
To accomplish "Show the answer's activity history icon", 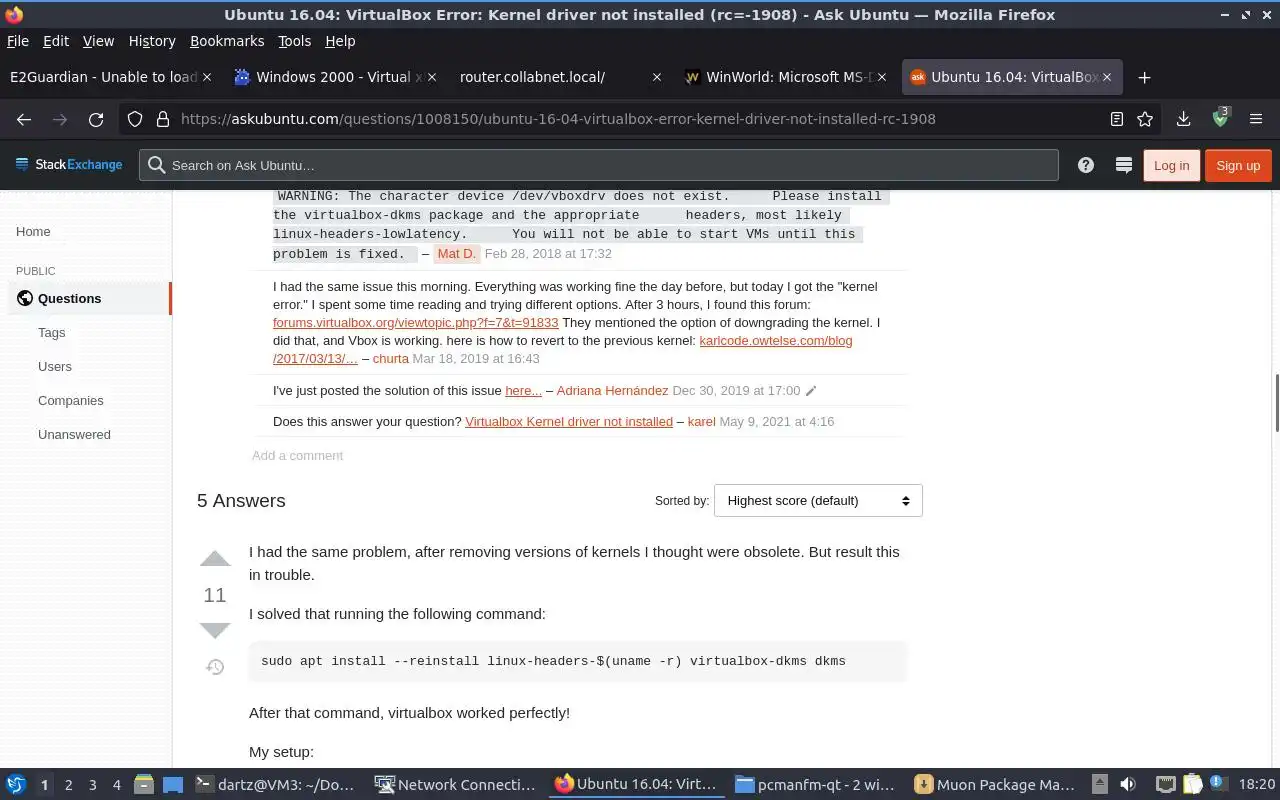I will (x=215, y=667).
